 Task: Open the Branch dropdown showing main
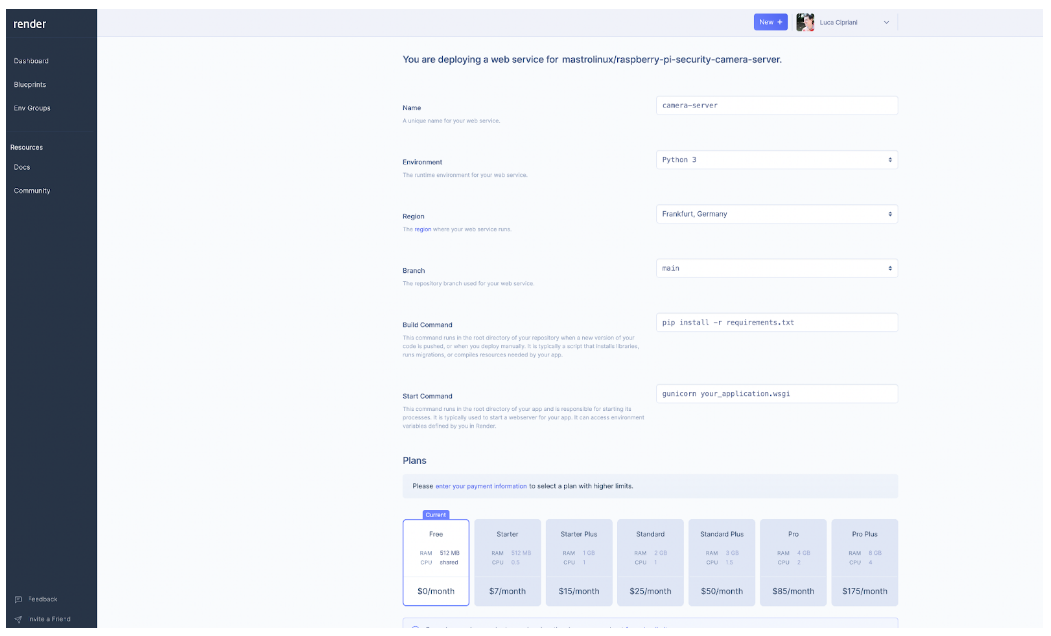point(777,268)
